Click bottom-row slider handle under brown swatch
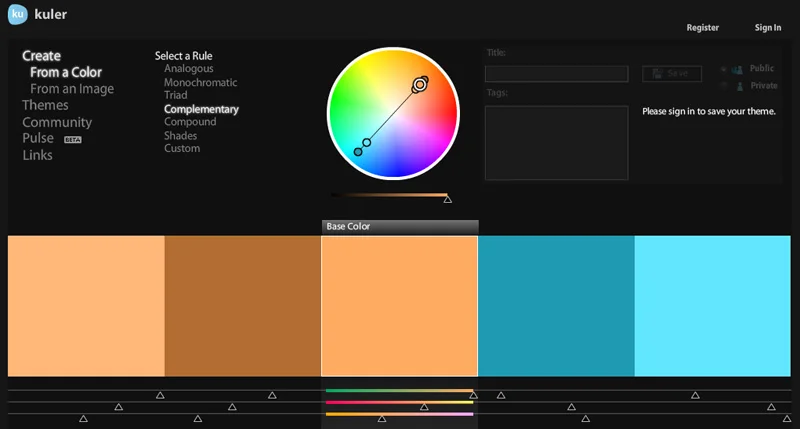800x429 pixels. (x=197, y=419)
